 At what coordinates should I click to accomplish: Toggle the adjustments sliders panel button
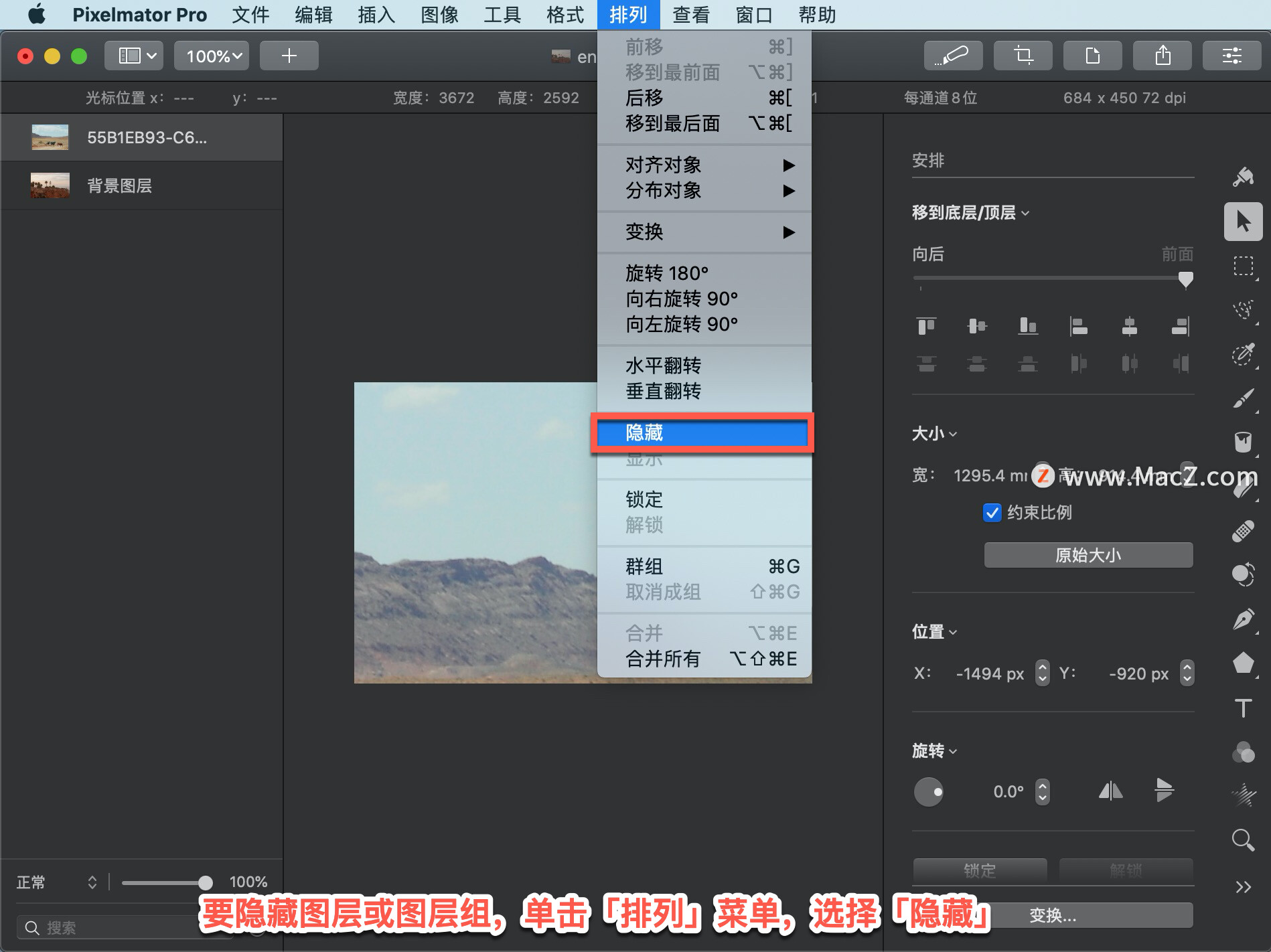[1232, 56]
